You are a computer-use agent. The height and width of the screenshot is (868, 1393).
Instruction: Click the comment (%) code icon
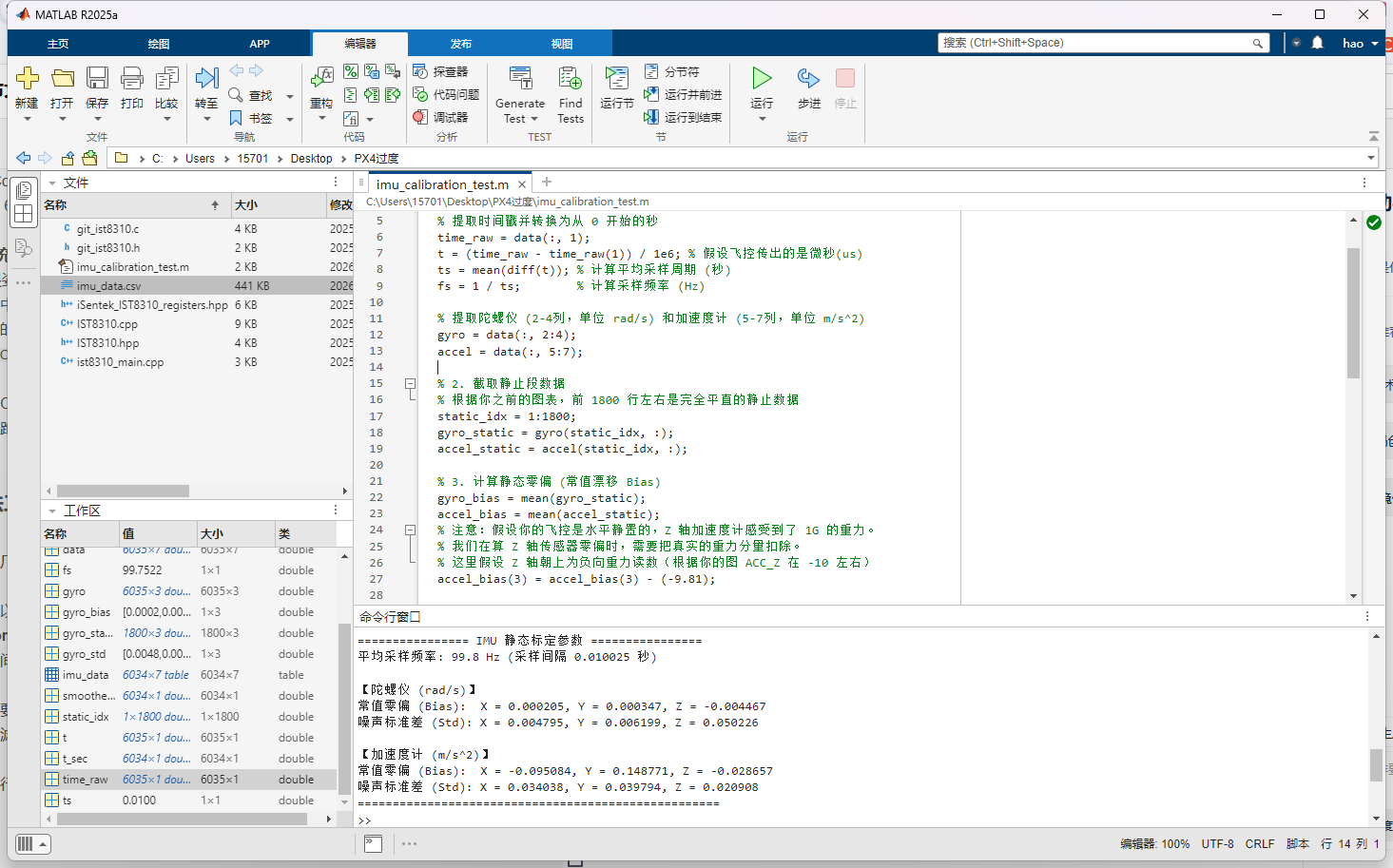coord(351,71)
